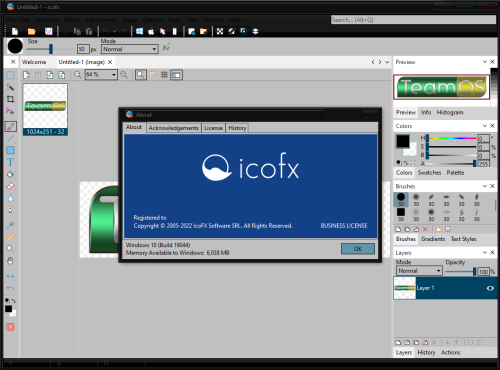500x370 pixels.
Task: Click OK in the About dialog
Action: pyautogui.click(x=358, y=249)
